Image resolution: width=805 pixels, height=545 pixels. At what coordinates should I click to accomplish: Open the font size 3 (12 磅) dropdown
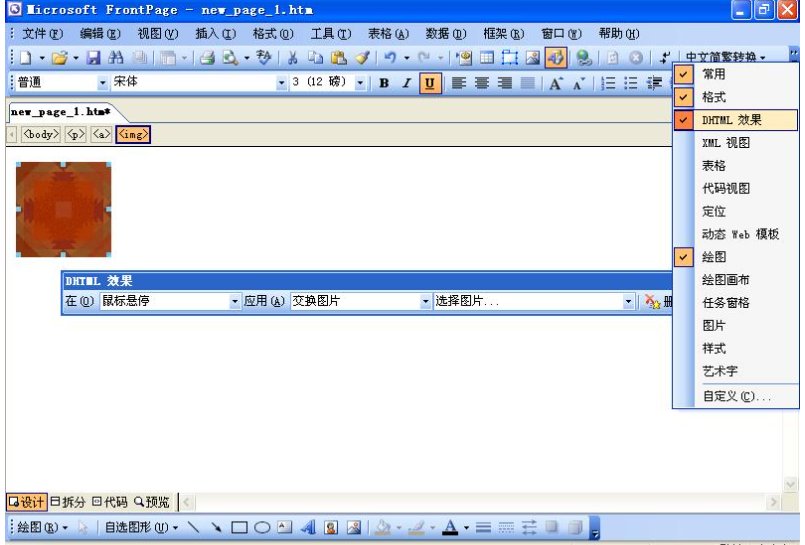[360, 83]
